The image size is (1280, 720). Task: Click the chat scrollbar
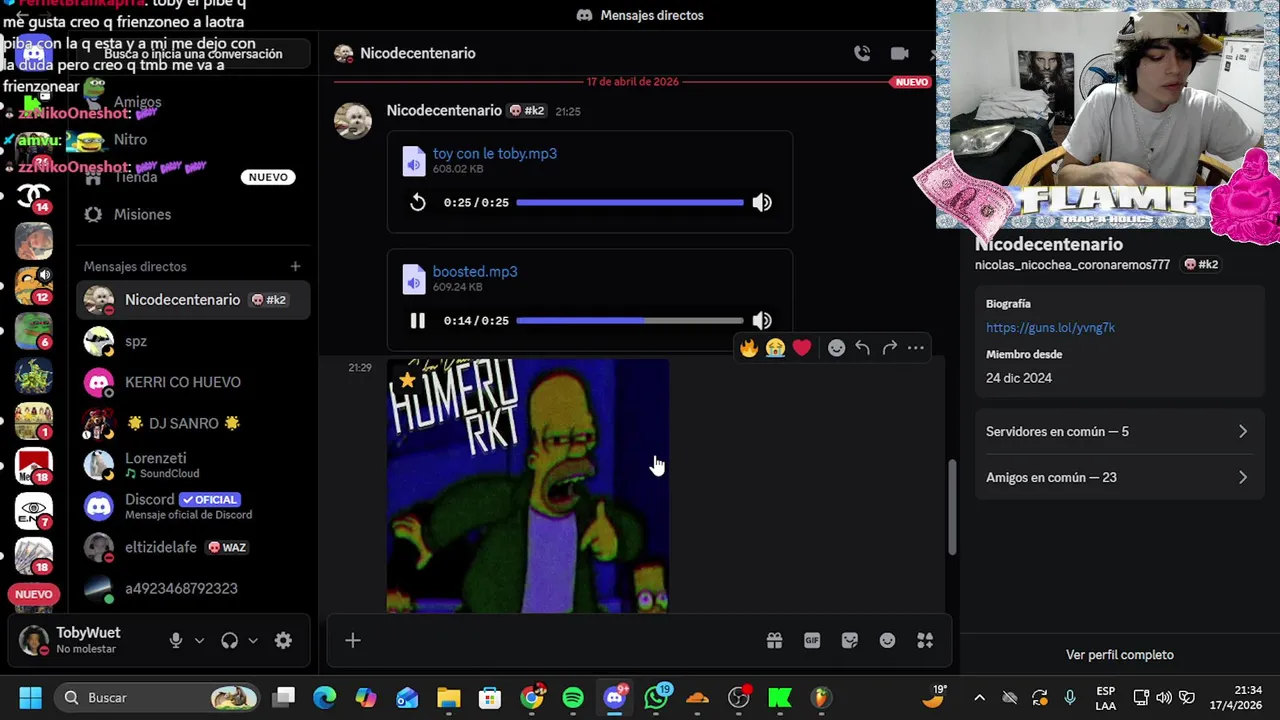[x=952, y=507]
